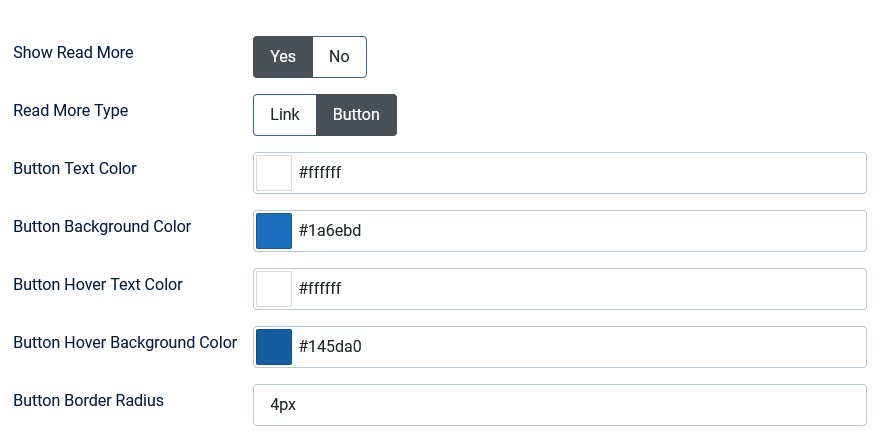Click the Button Hover Text Color label
Image resolution: width=895 pixels, height=448 pixels.
tap(98, 284)
